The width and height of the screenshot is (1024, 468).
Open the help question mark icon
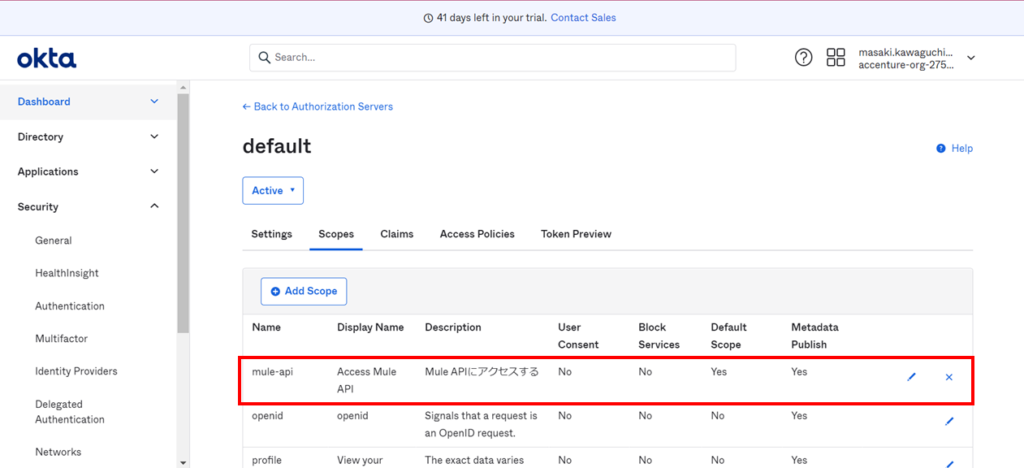803,58
